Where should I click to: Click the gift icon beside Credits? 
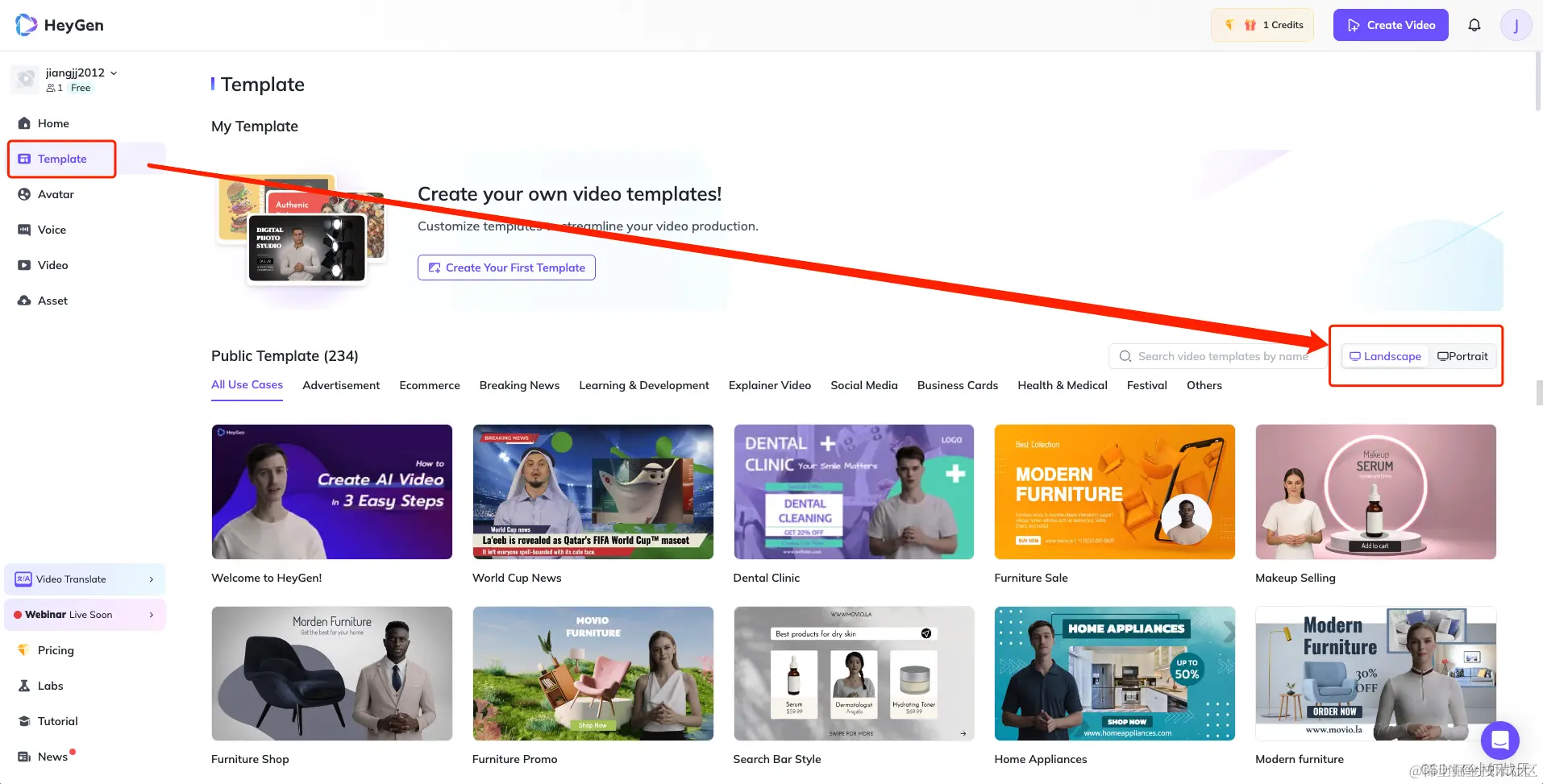(x=1250, y=25)
